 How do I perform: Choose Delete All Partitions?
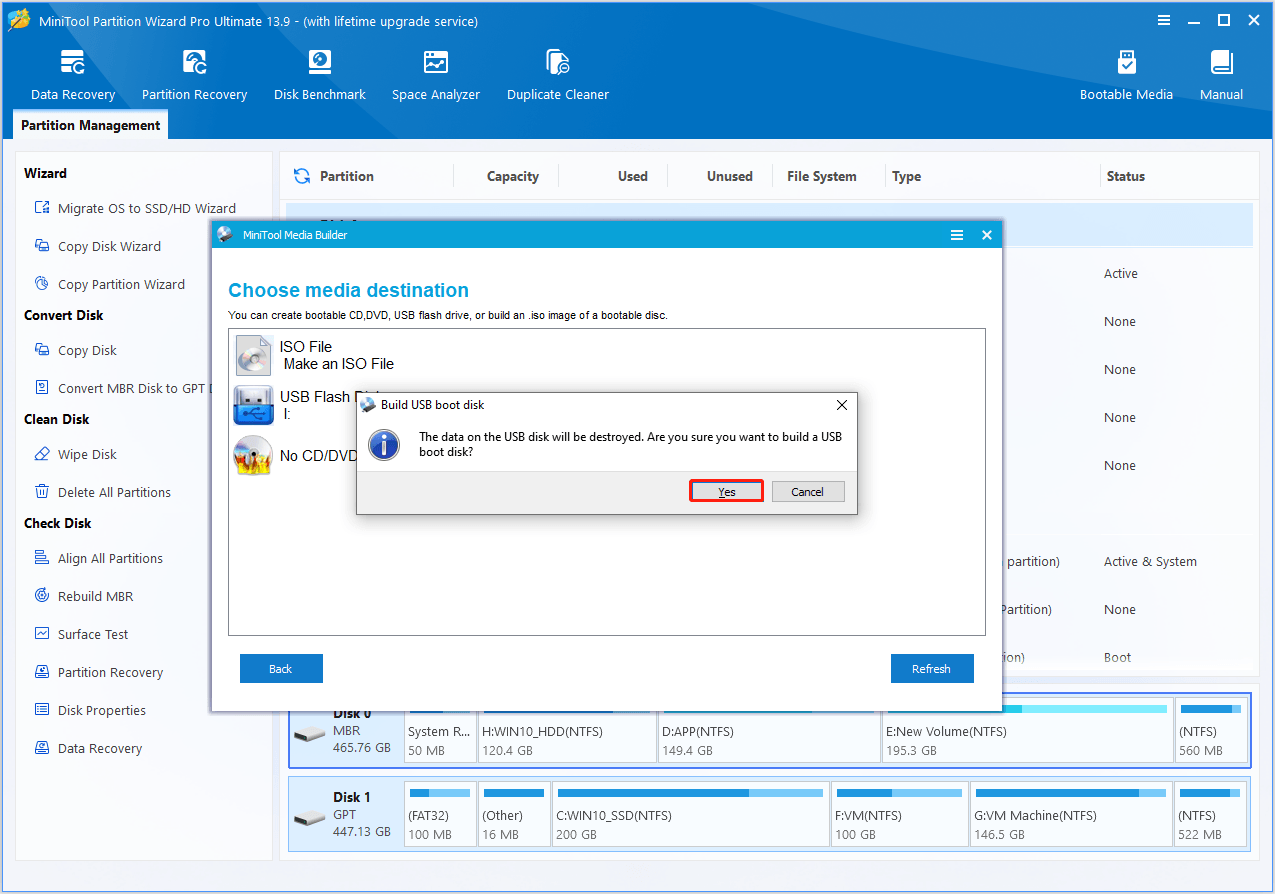[102, 492]
